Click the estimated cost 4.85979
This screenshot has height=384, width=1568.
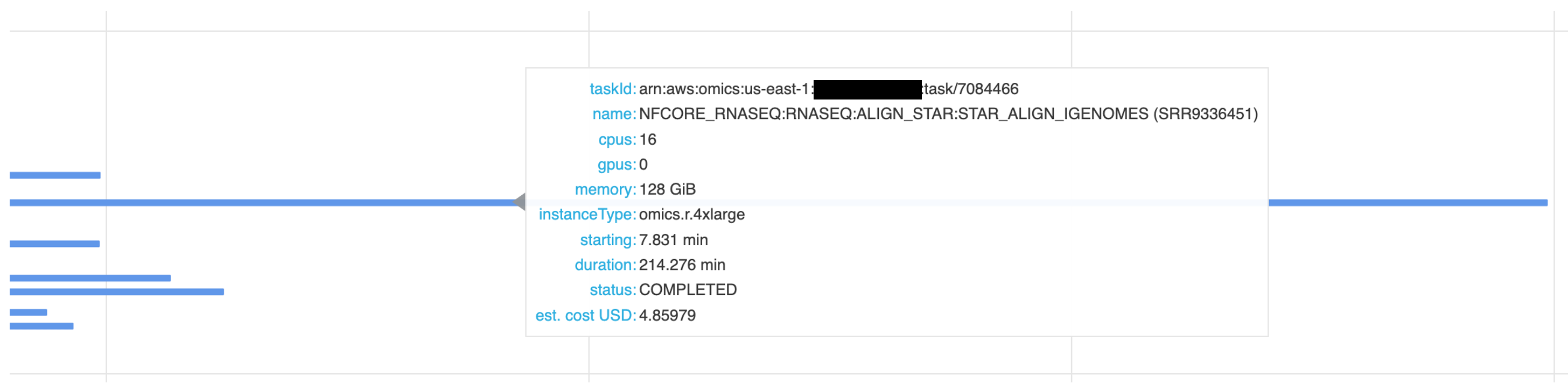(x=667, y=315)
